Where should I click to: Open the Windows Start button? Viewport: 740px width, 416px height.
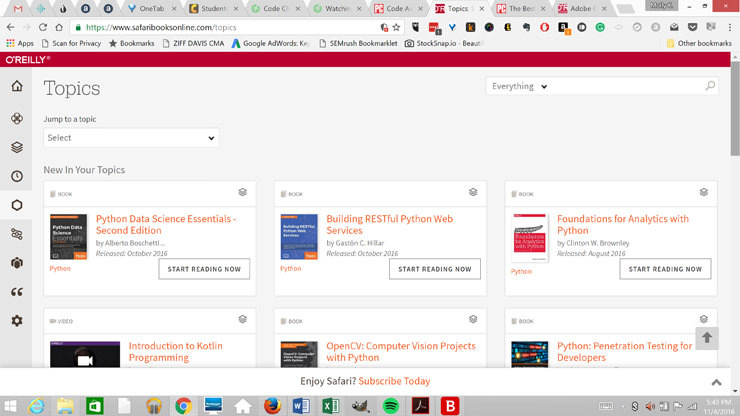tap(10, 406)
